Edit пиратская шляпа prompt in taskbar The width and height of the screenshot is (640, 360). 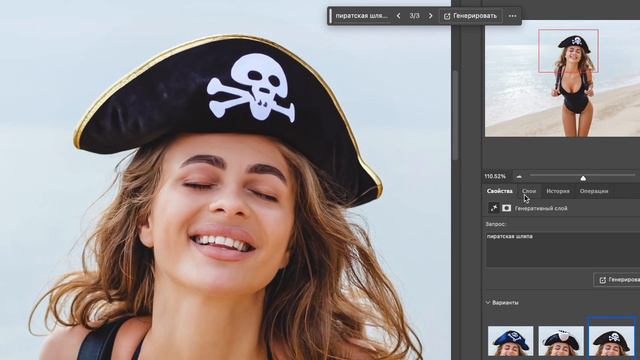coord(361,16)
